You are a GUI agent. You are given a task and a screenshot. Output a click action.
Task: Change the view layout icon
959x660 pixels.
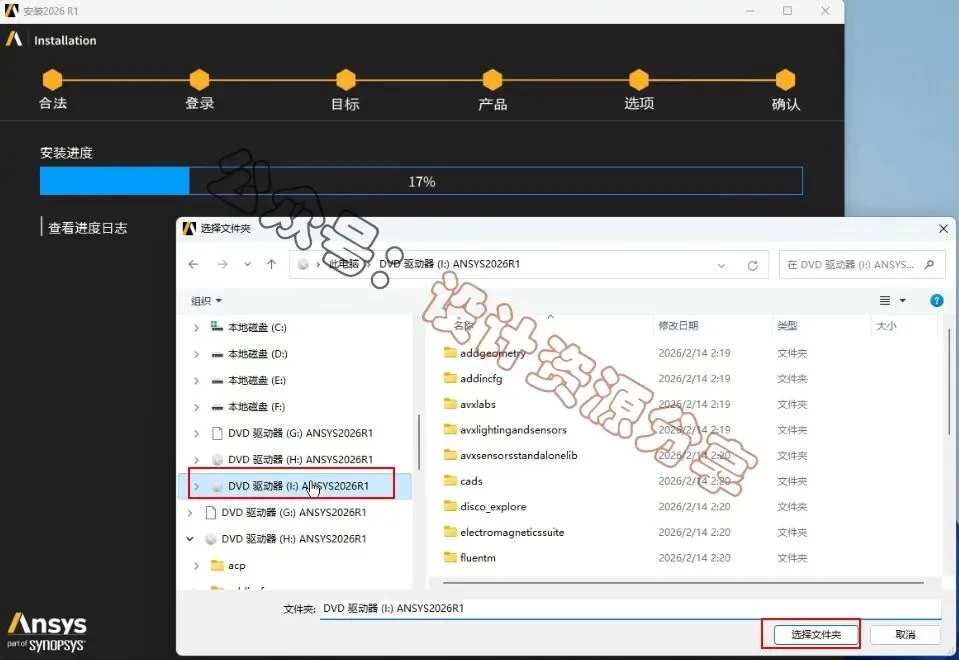click(884, 300)
